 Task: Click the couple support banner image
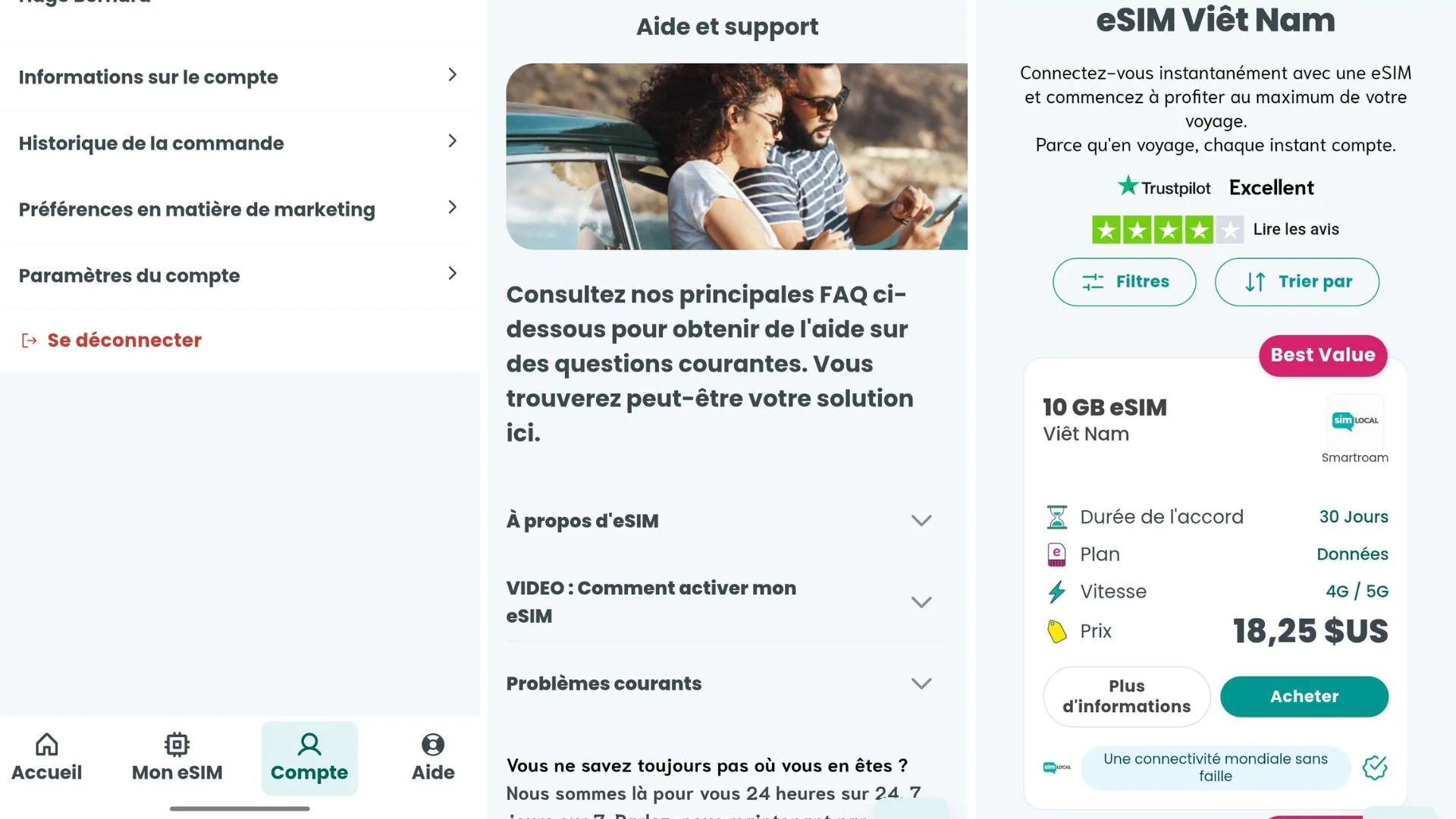[736, 156]
